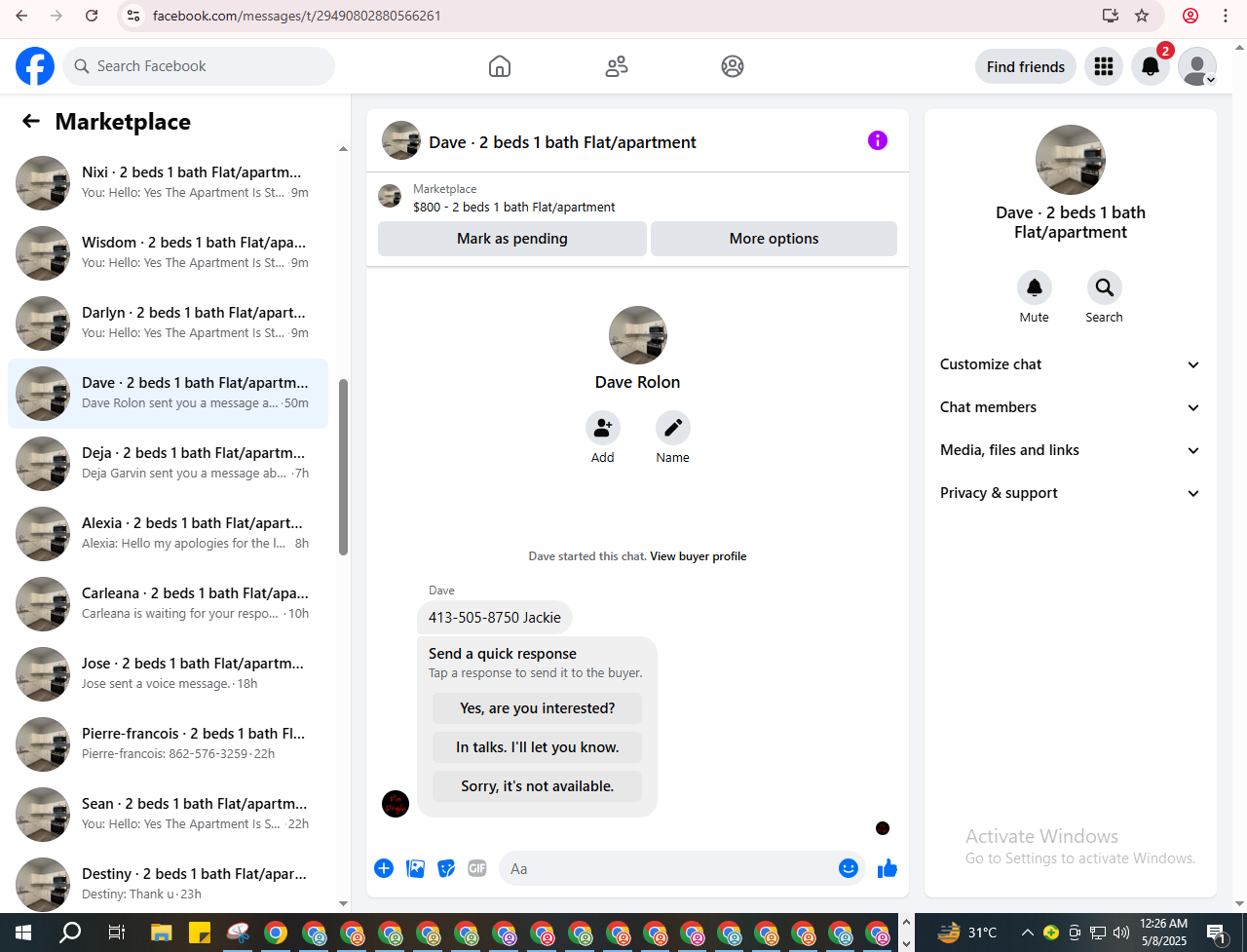Open File Explorer from the taskbar
This screenshot has width=1247, height=952.
coord(161,933)
